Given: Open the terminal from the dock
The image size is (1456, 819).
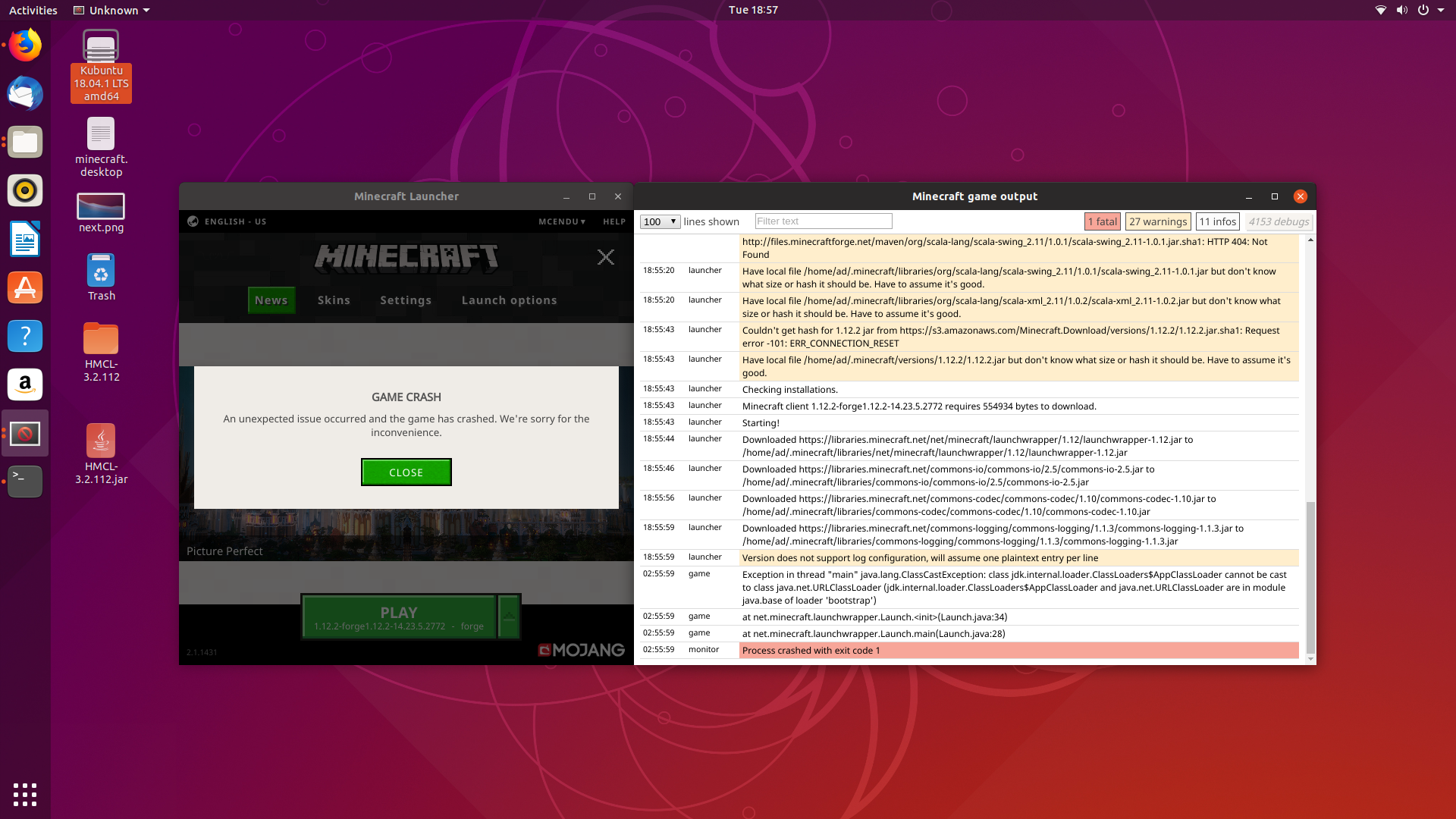Looking at the screenshot, I should [25, 482].
